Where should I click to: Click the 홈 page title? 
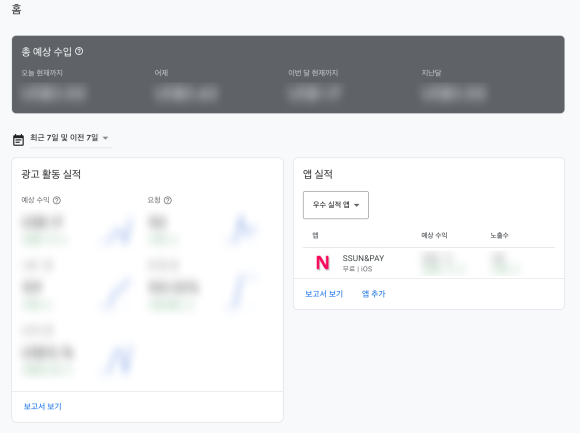tap(16, 9)
